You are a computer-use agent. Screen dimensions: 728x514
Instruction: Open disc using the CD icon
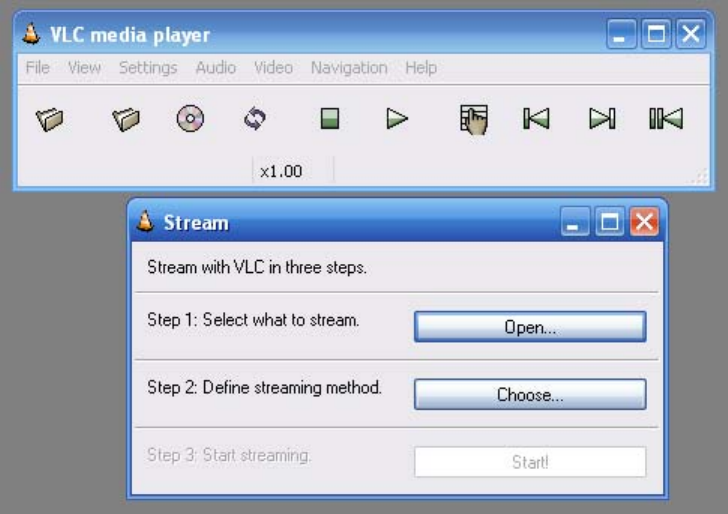[190, 119]
